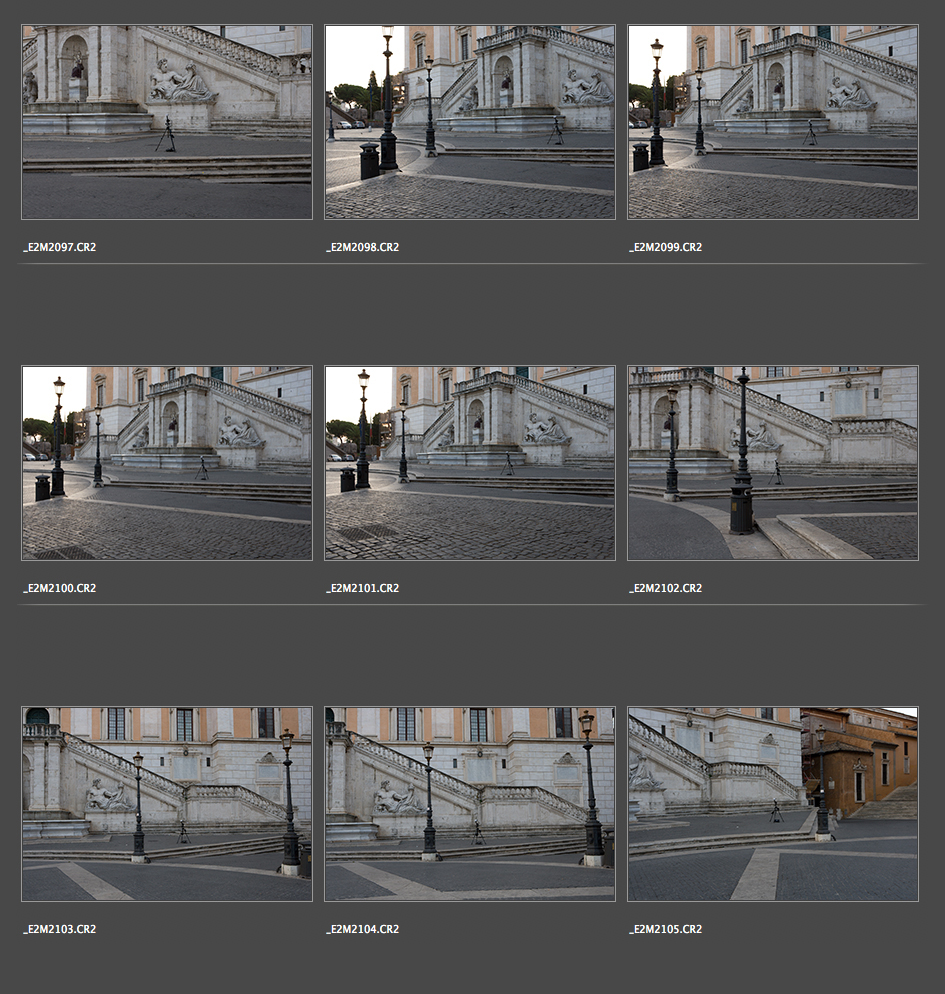Select the _E2M2103.CR2 filename caption
The width and height of the screenshot is (945, 994).
pos(60,929)
